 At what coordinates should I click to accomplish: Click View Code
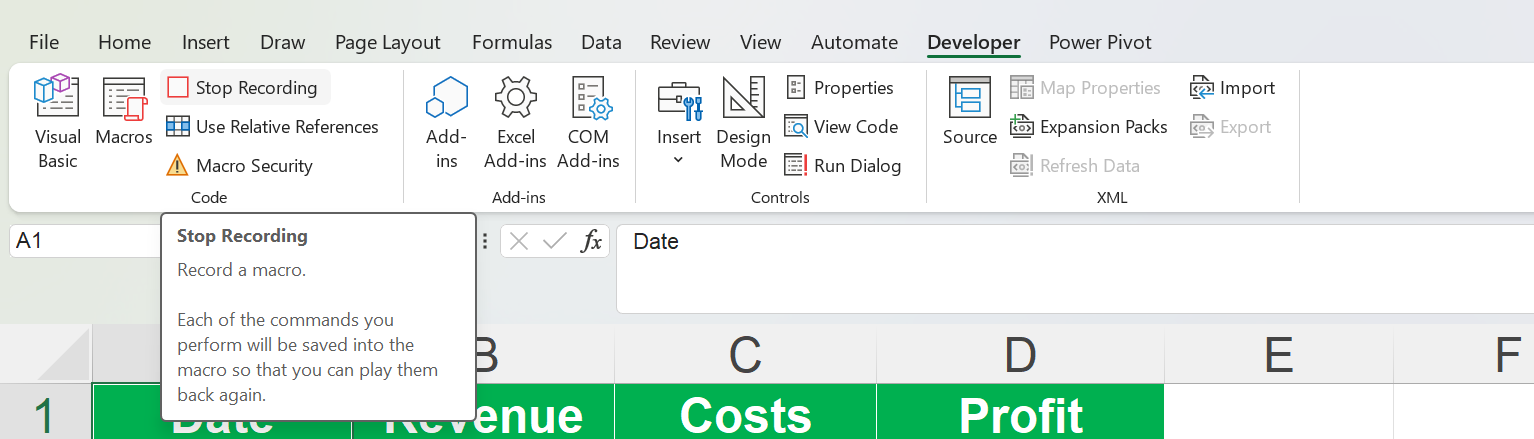[x=840, y=127]
